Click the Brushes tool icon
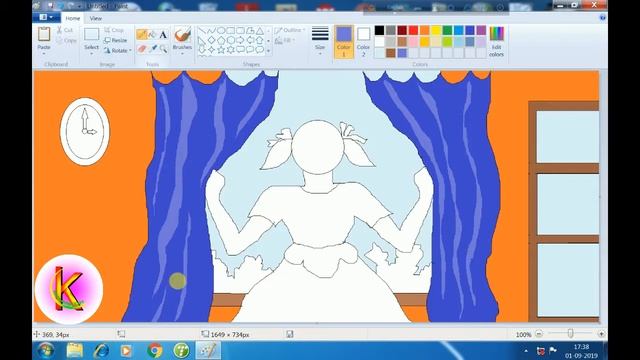The height and width of the screenshot is (360, 640). point(182,35)
